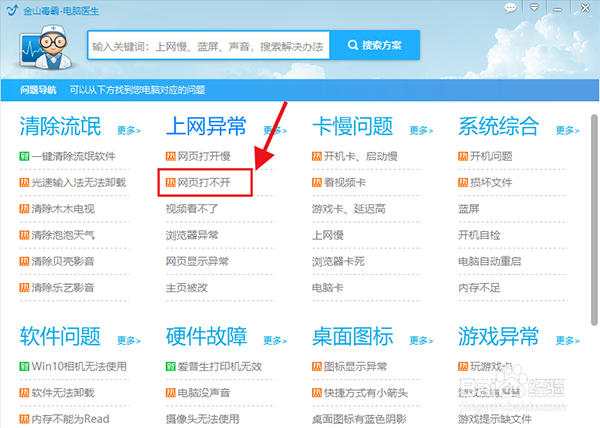Click hot icon beside 开机问题
Screen dimensions: 600x428
(x=463, y=156)
